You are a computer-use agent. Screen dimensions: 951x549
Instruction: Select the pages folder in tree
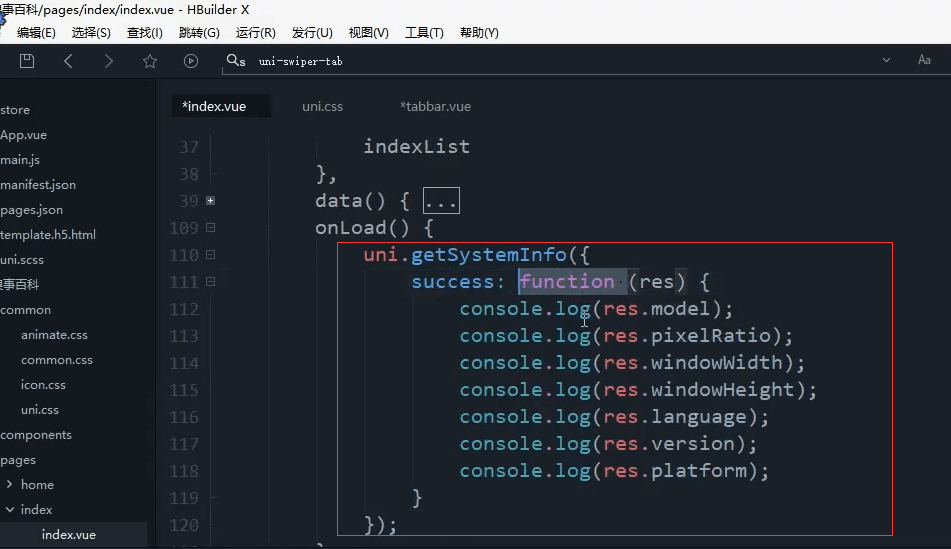[x=18, y=460]
